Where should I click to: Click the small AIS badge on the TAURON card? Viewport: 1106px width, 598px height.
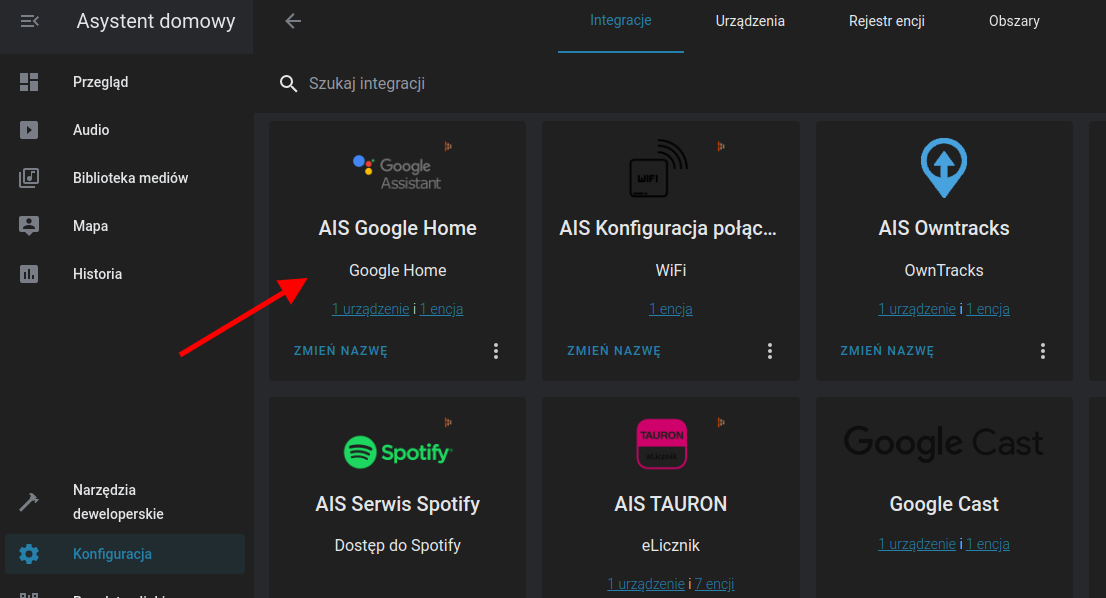721,422
